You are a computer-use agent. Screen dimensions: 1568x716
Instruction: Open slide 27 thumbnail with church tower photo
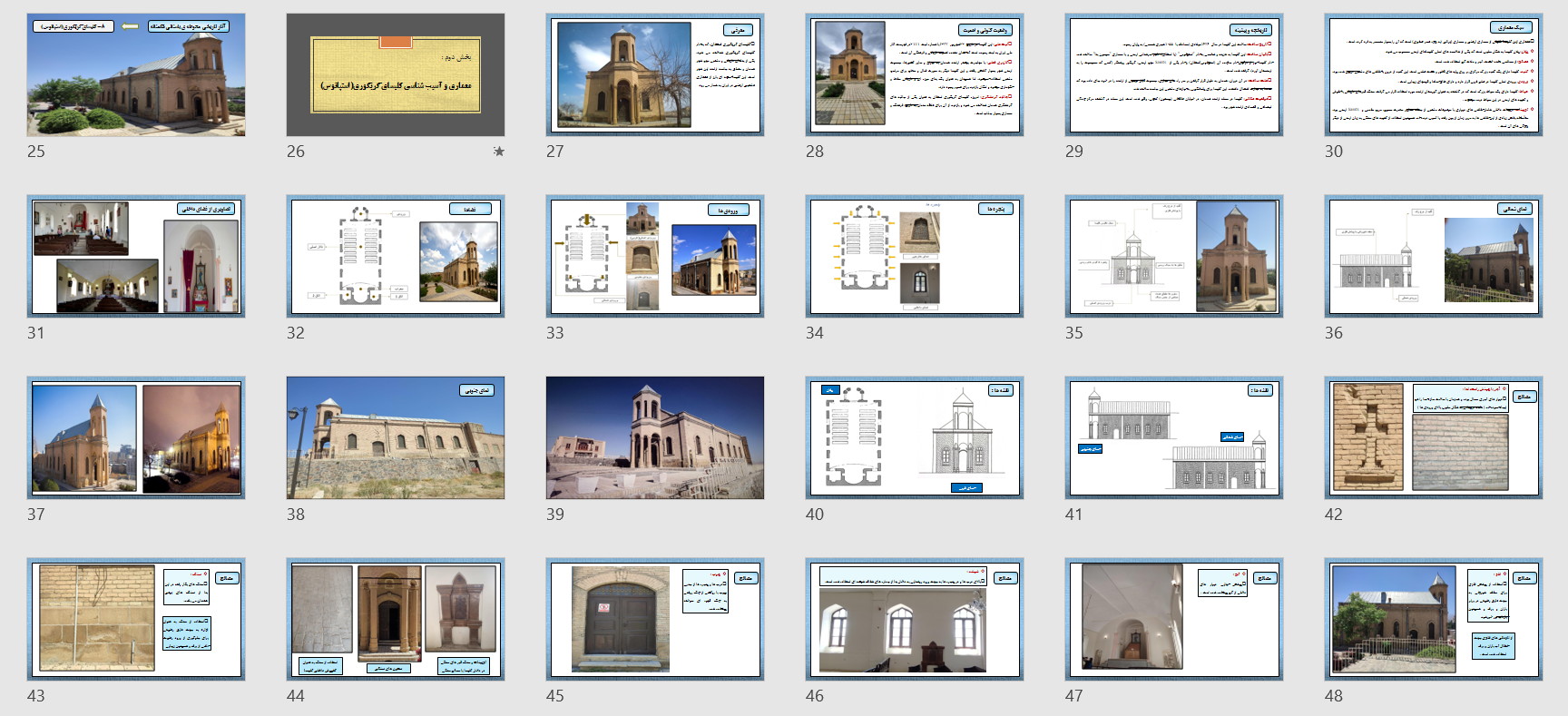pyautogui.click(x=655, y=75)
